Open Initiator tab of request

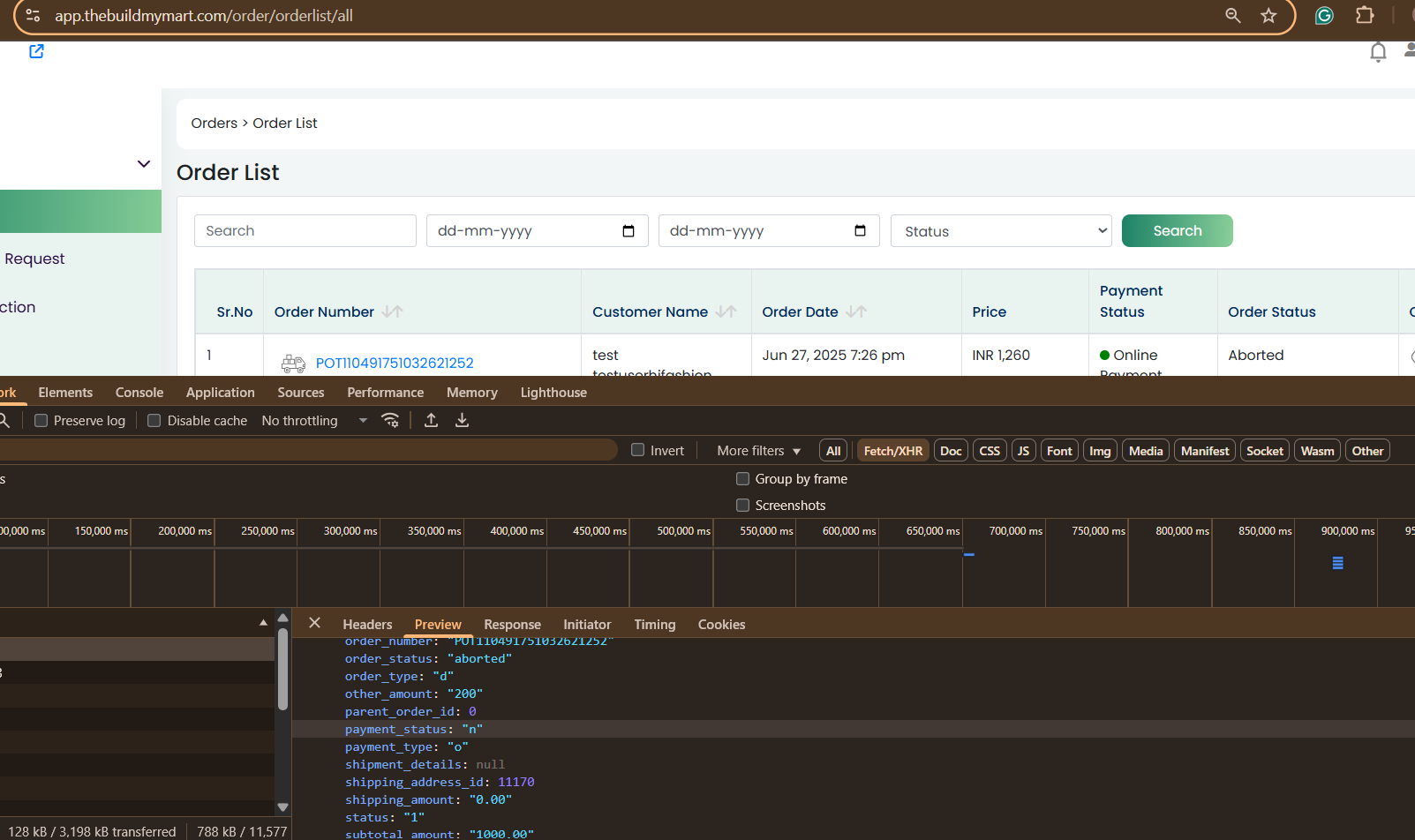click(x=587, y=625)
